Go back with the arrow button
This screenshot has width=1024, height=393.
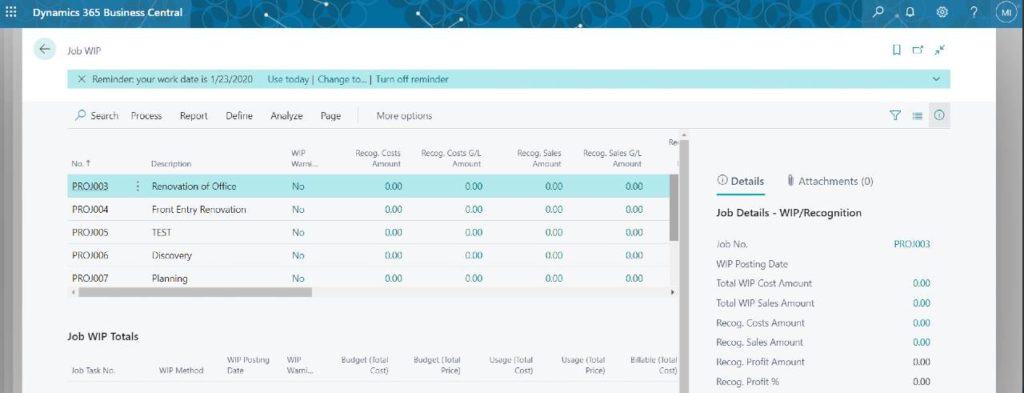[44, 50]
